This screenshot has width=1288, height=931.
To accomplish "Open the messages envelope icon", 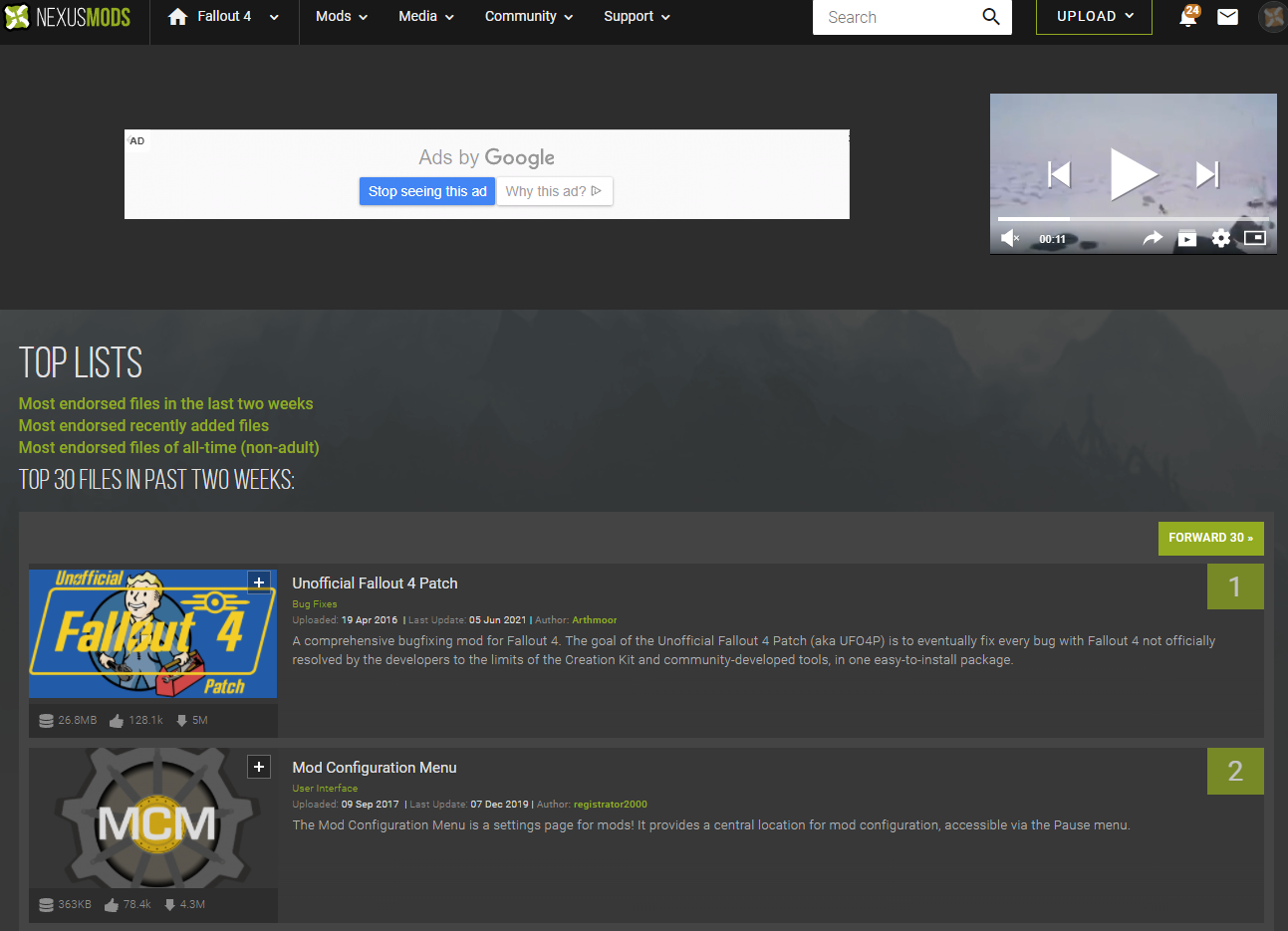I will pyautogui.click(x=1227, y=17).
